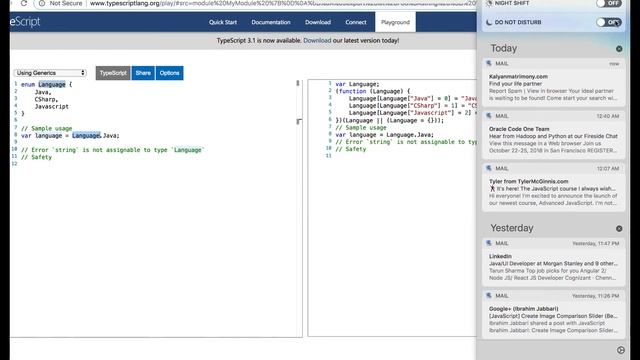Click the Today section heading

[504, 49]
